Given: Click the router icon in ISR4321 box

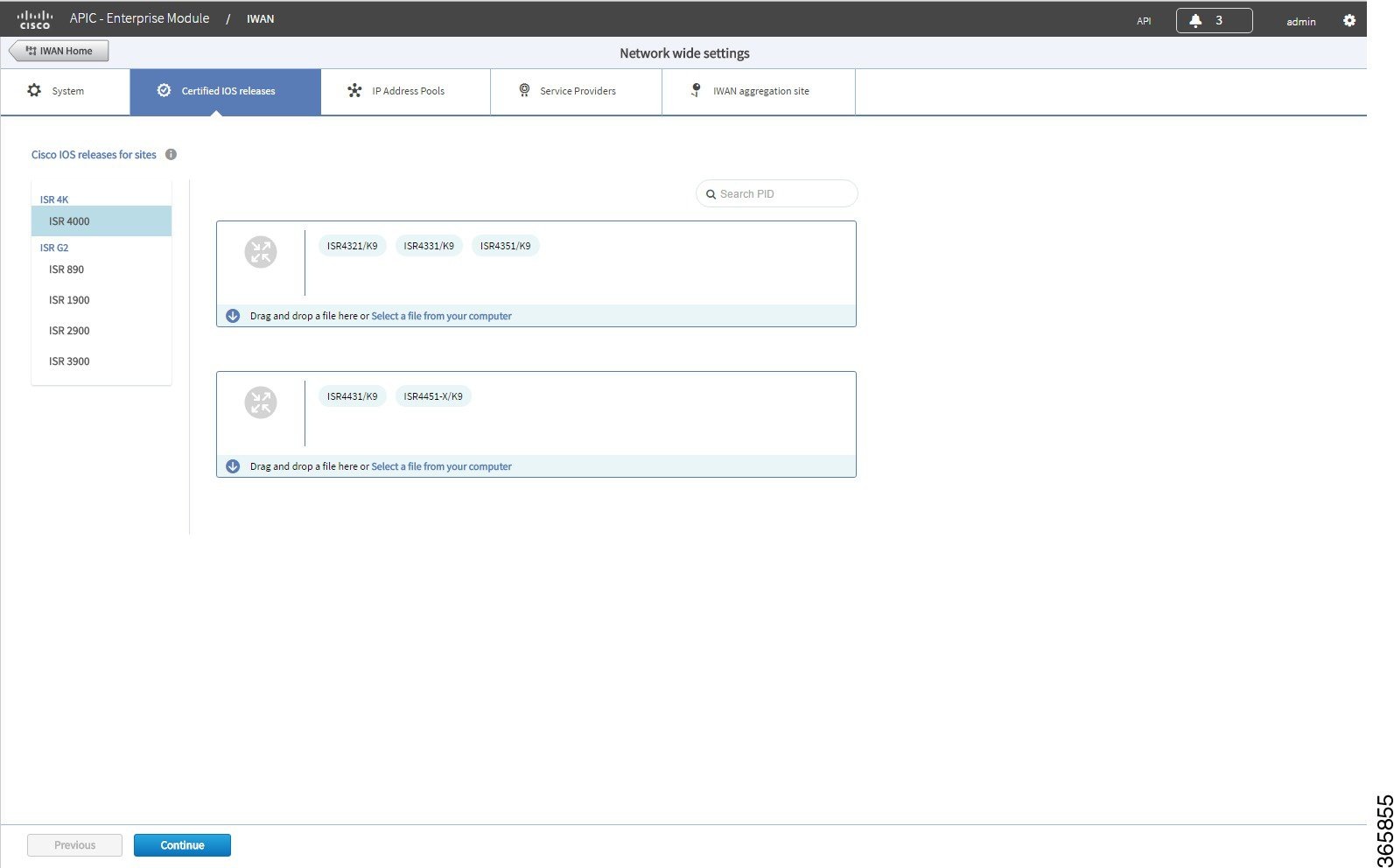Looking at the screenshot, I should 261,252.
